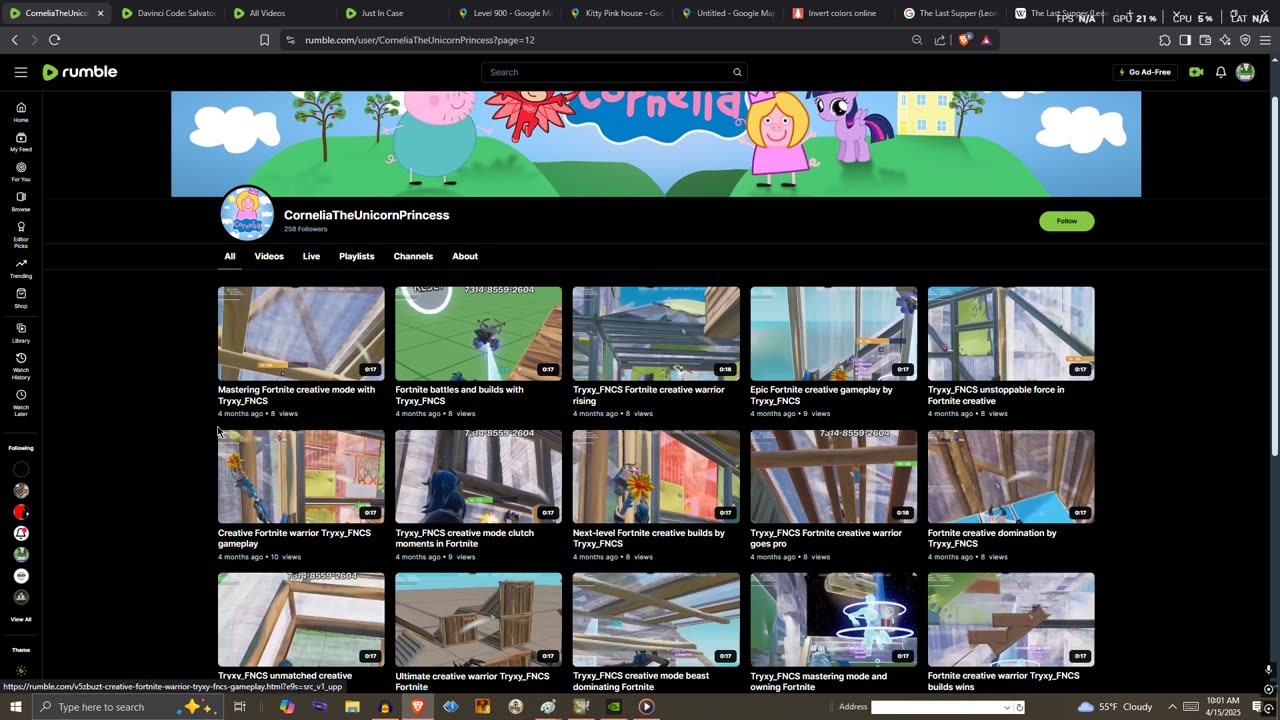The height and width of the screenshot is (720, 1280).
Task: Open Watch History in the sidebar
Action: [21, 366]
